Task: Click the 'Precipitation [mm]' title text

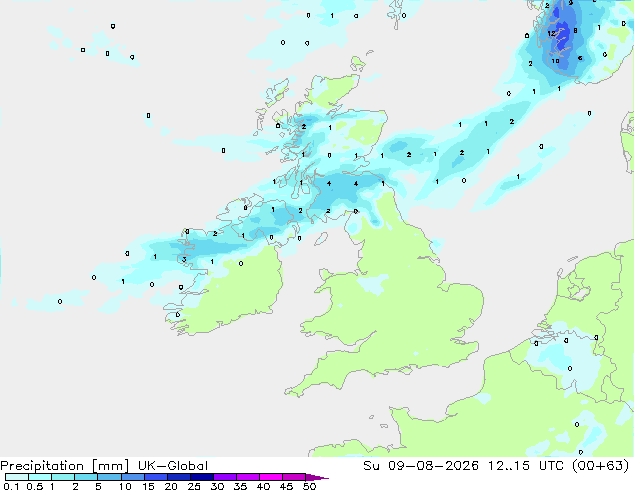Action: click(x=64, y=466)
